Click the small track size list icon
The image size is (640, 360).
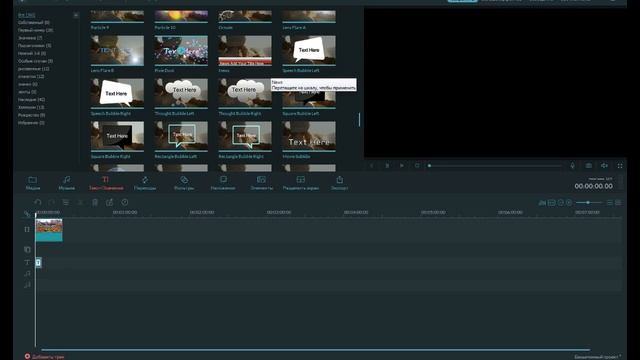pyautogui.click(x=609, y=202)
